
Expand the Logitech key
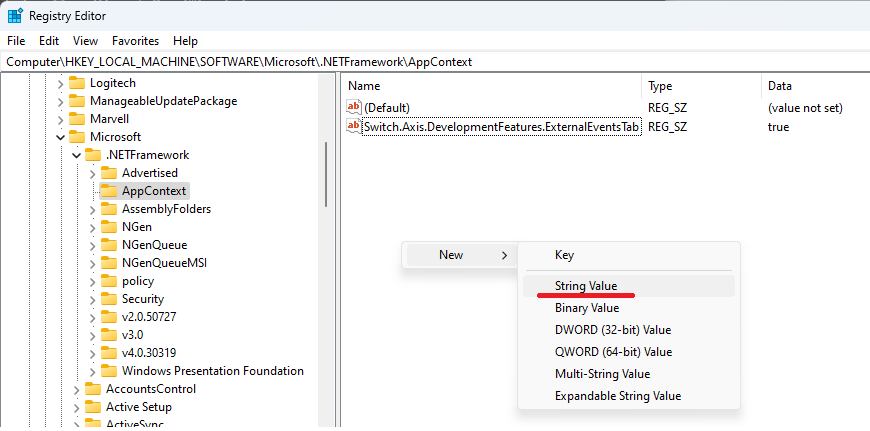pyautogui.click(x=60, y=83)
